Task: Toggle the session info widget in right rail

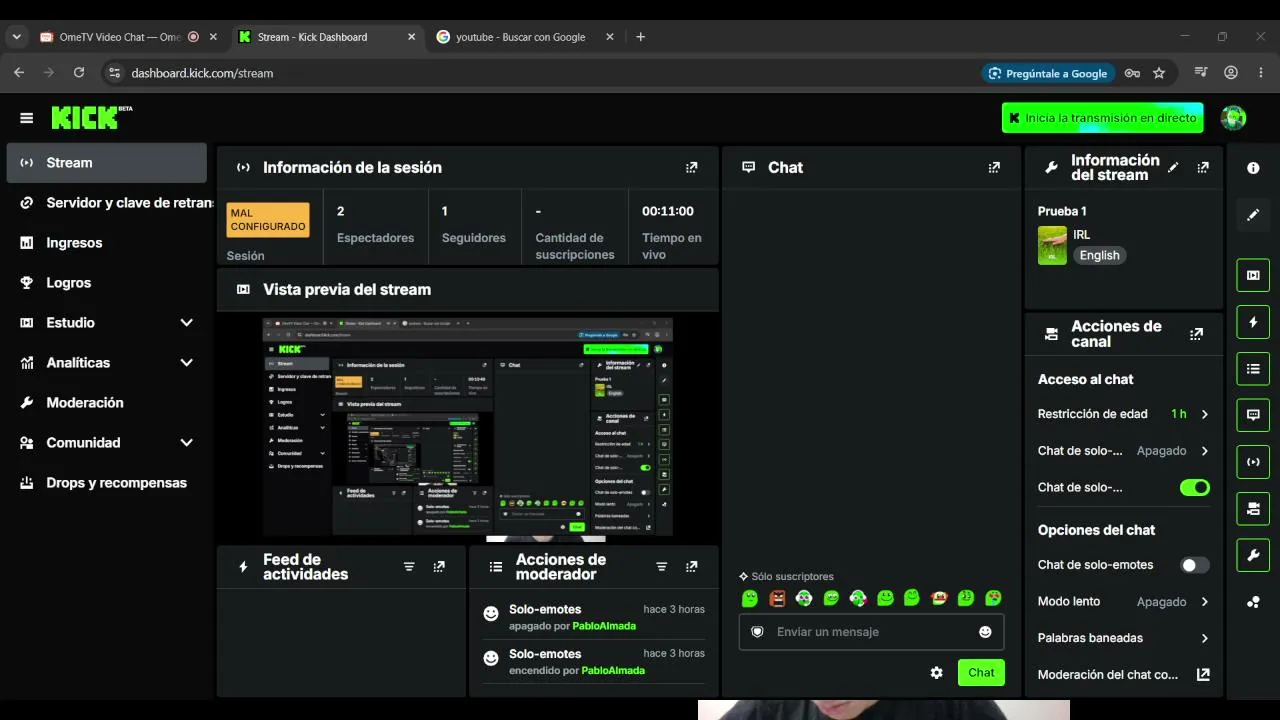Action: coord(1253,462)
